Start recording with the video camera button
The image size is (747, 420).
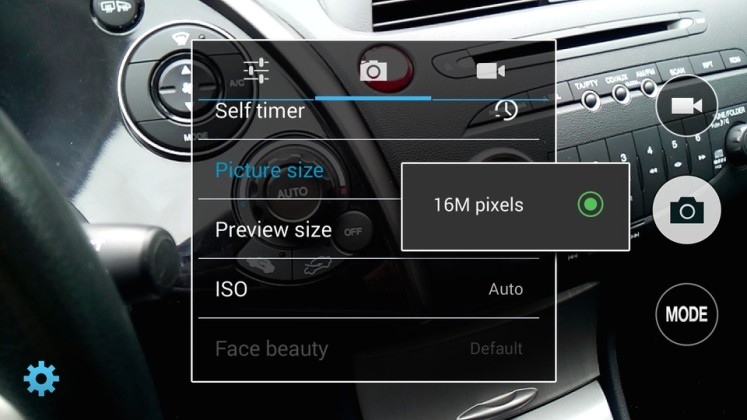[686, 106]
